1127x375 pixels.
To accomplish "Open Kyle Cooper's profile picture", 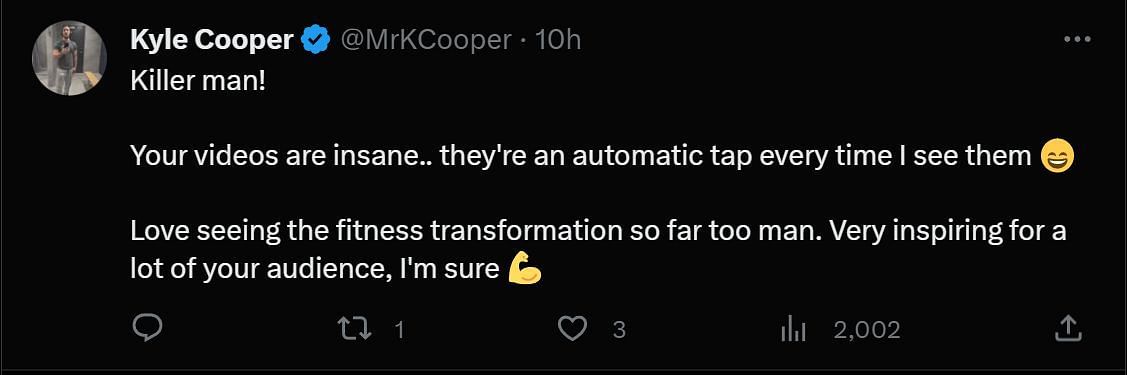I will tap(70, 57).
